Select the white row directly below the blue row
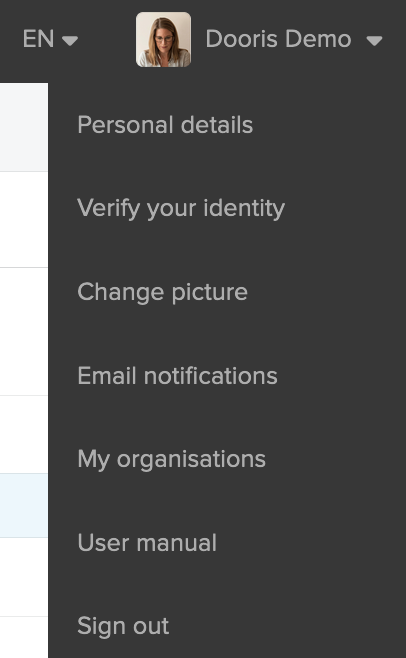 click(x=24, y=577)
